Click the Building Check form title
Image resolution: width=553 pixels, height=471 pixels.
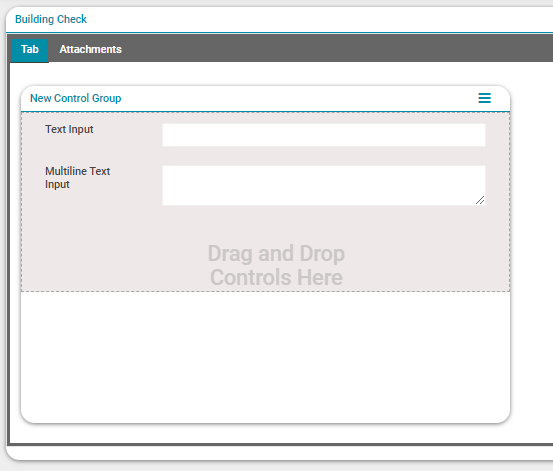tap(51, 19)
